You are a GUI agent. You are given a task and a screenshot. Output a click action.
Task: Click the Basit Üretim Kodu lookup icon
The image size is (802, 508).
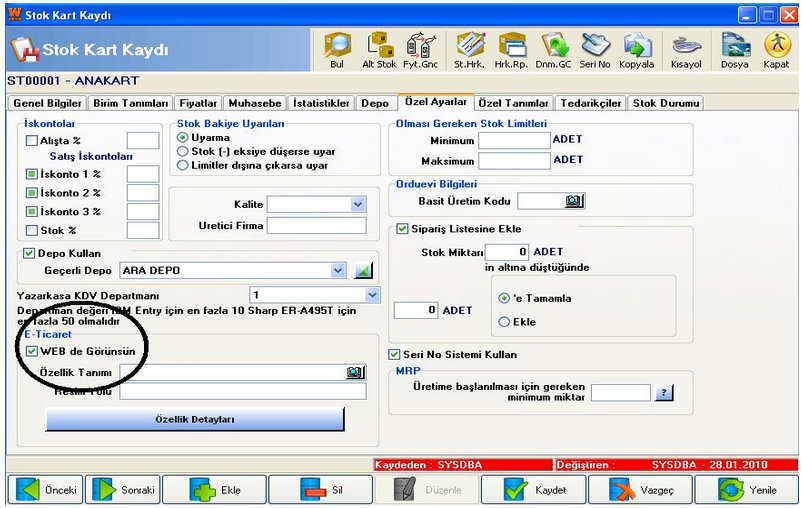(x=574, y=201)
